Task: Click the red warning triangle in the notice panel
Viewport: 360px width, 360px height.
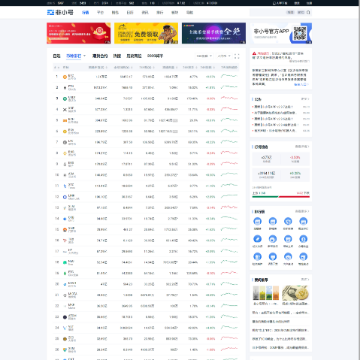Action: tap(254, 53)
